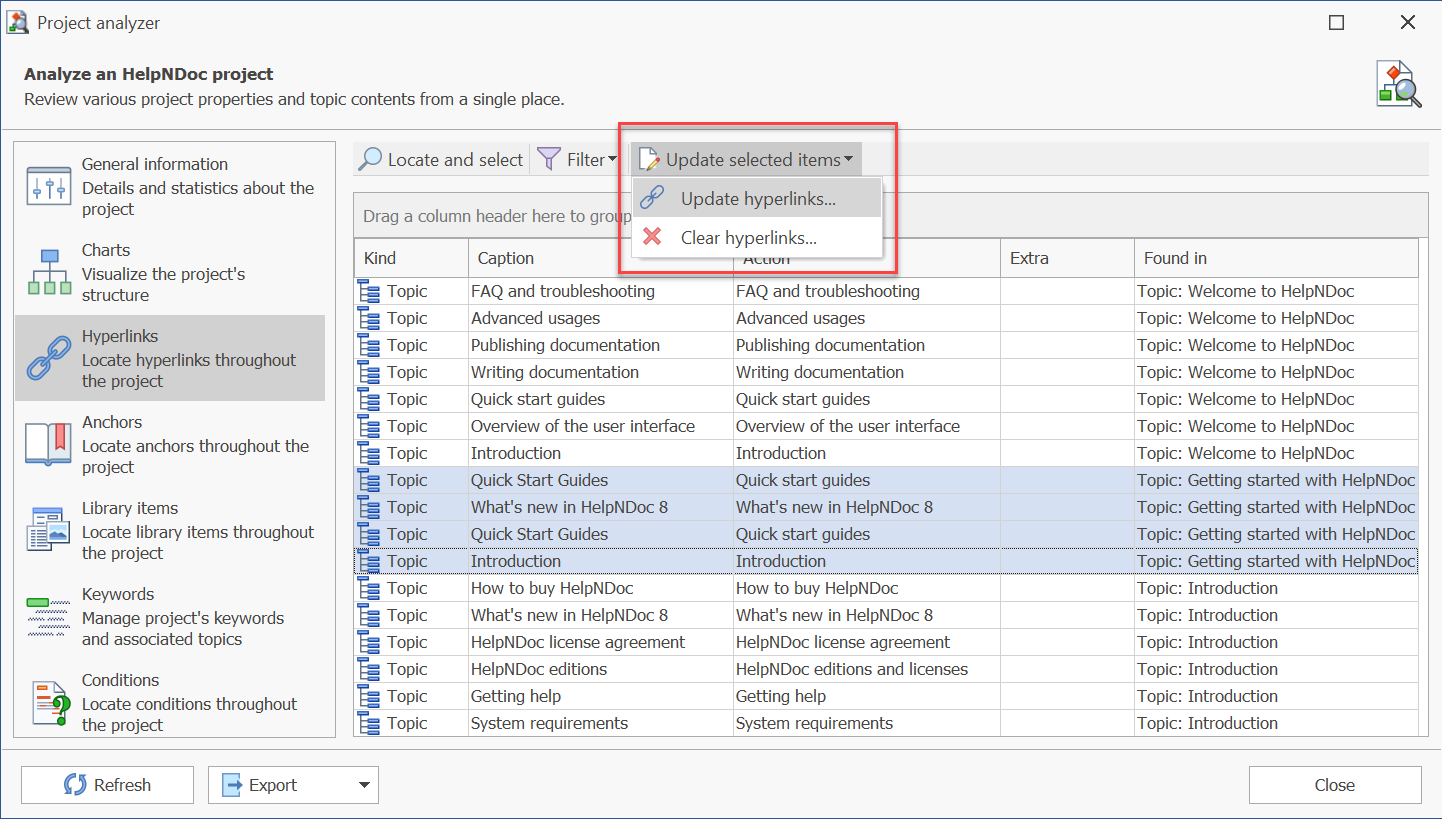Switch to Keywords section
This screenshot has width=1442, height=819.
[170, 617]
